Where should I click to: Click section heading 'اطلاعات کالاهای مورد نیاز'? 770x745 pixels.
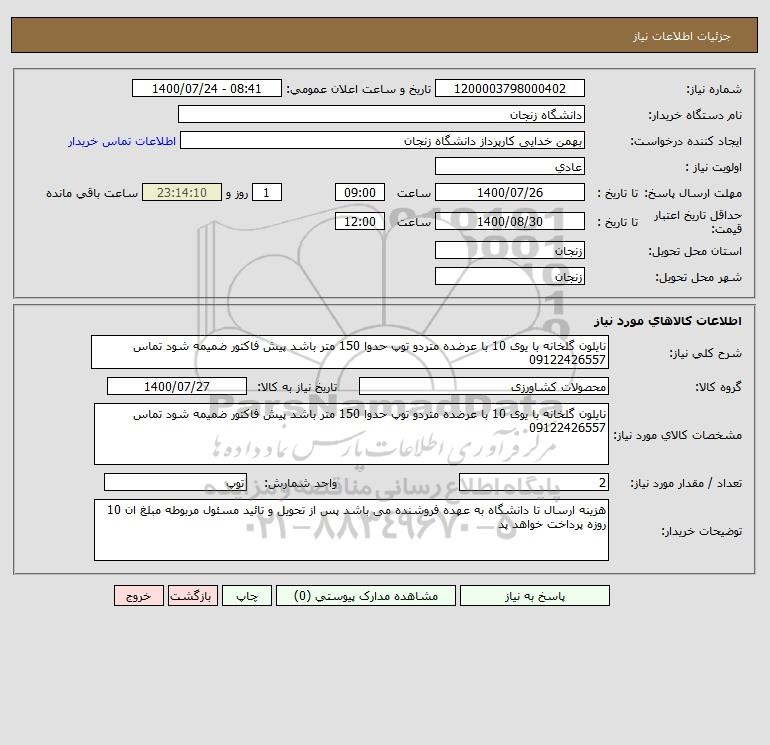[668, 321]
